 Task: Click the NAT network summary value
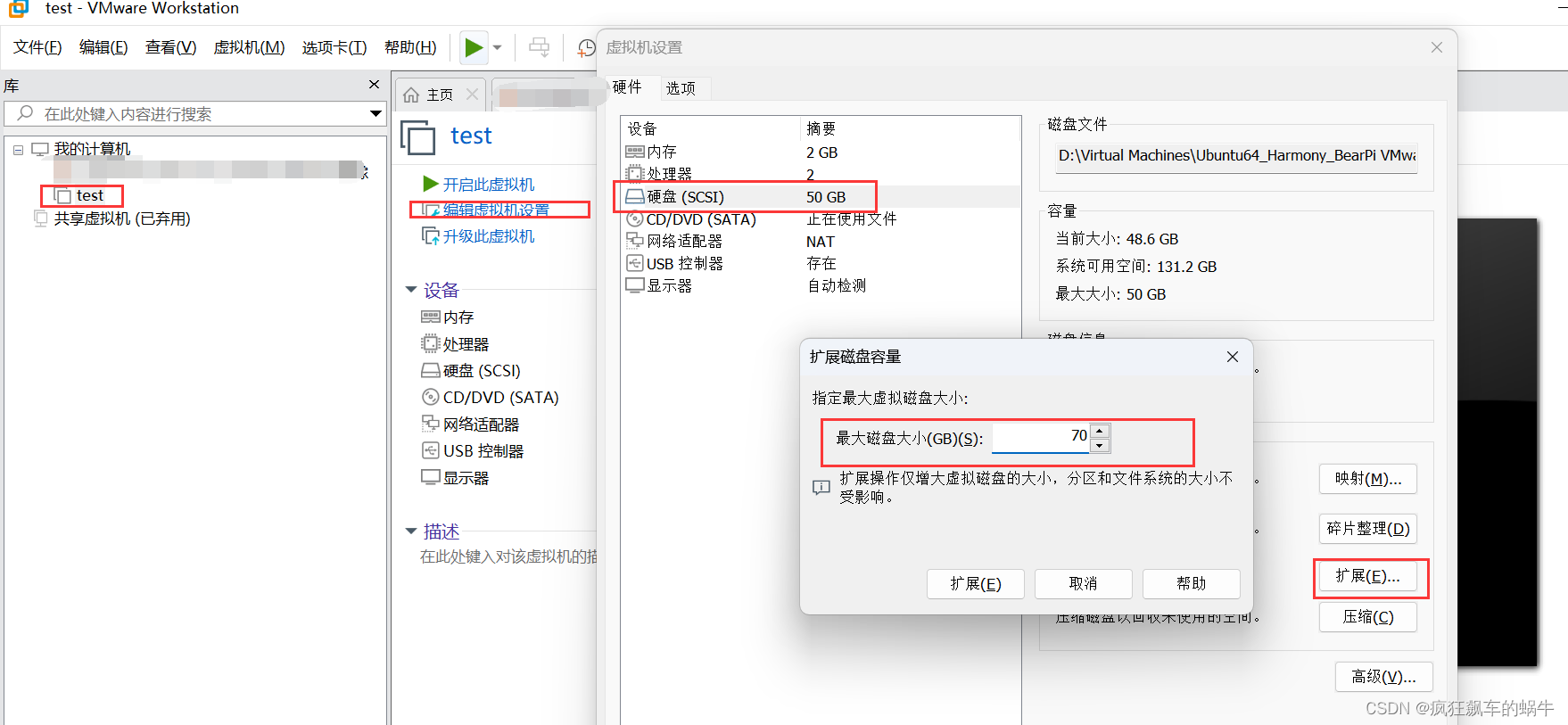pos(821,242)
